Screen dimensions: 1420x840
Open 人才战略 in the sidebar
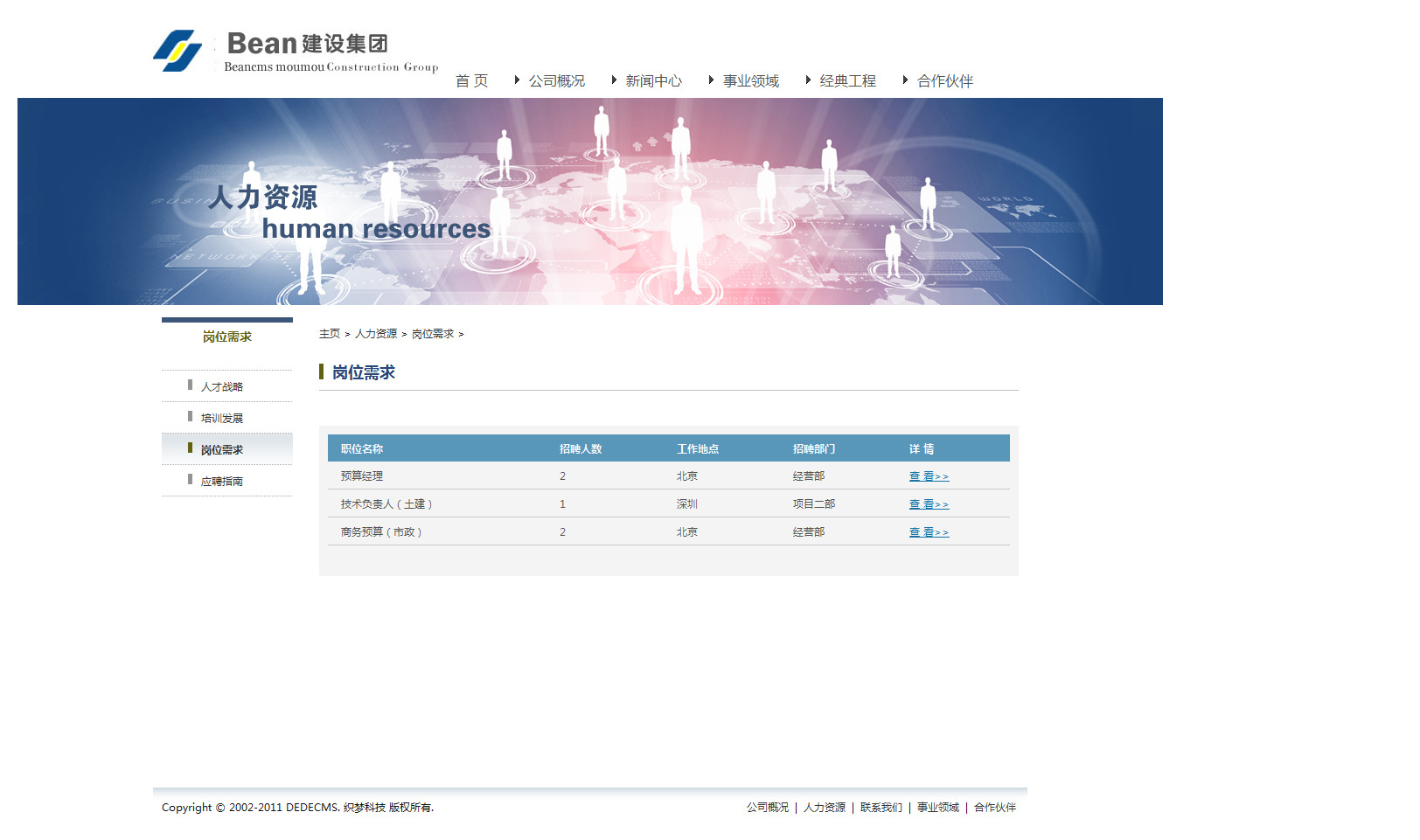click(x=222, y=386)
